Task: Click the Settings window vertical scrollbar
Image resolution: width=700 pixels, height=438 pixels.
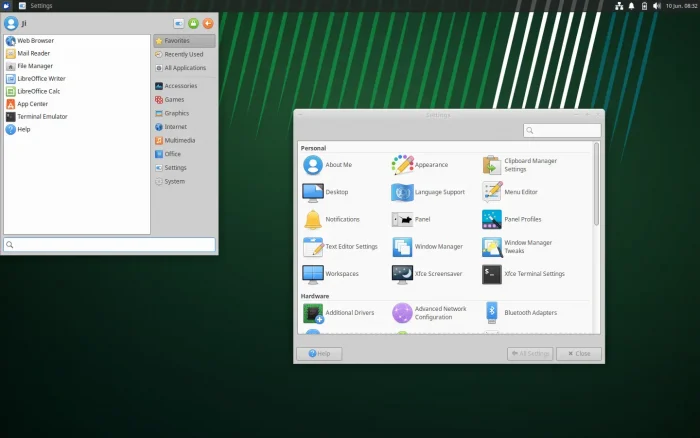Action: (597, 185)
